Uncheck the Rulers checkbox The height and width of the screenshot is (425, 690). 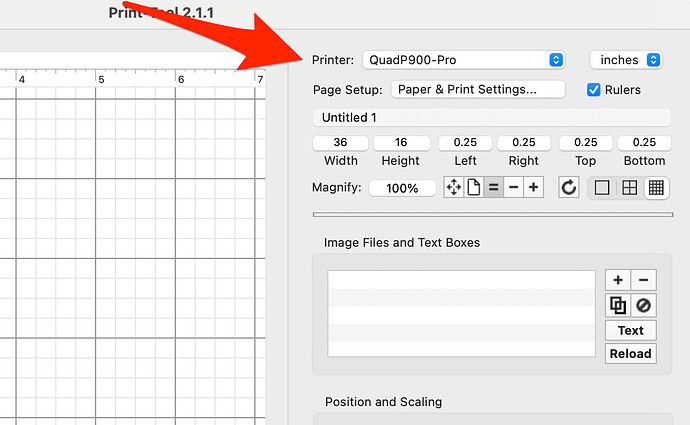point(593,89)
